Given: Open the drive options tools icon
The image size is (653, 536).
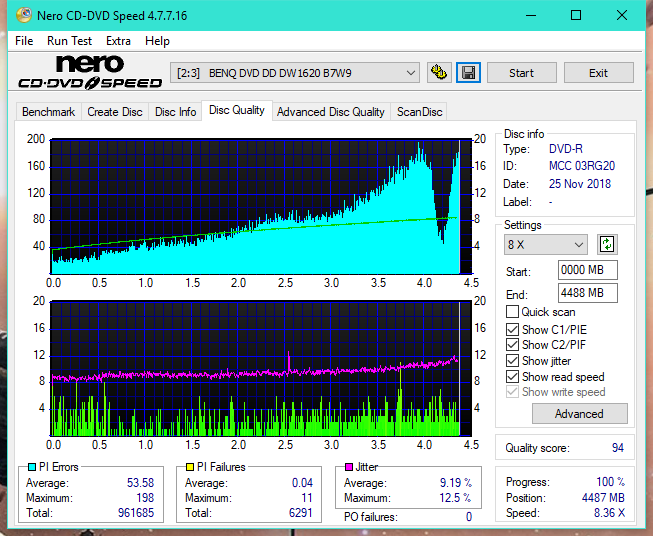Looking at the screenshot, I should point(439,73).
